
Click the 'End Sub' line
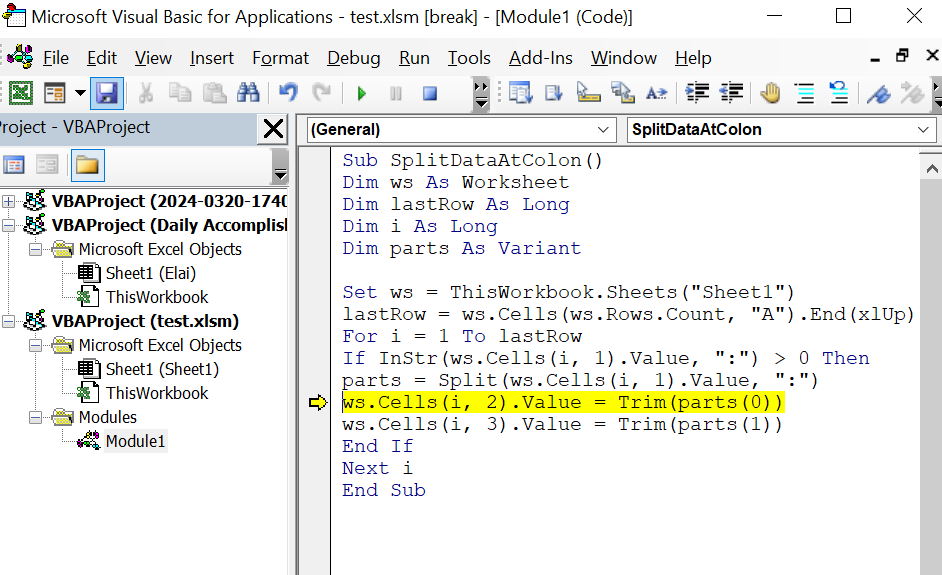(x=384, y=490)
